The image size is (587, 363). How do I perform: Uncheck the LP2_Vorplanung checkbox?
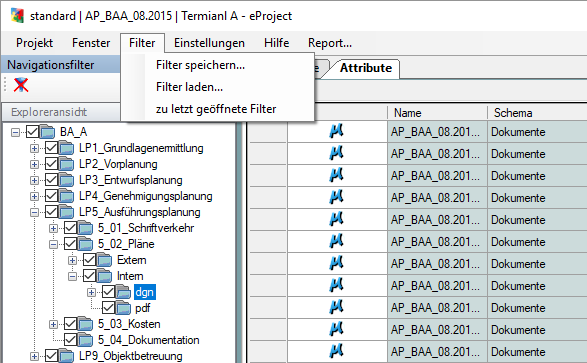click(x=52, y=164)
